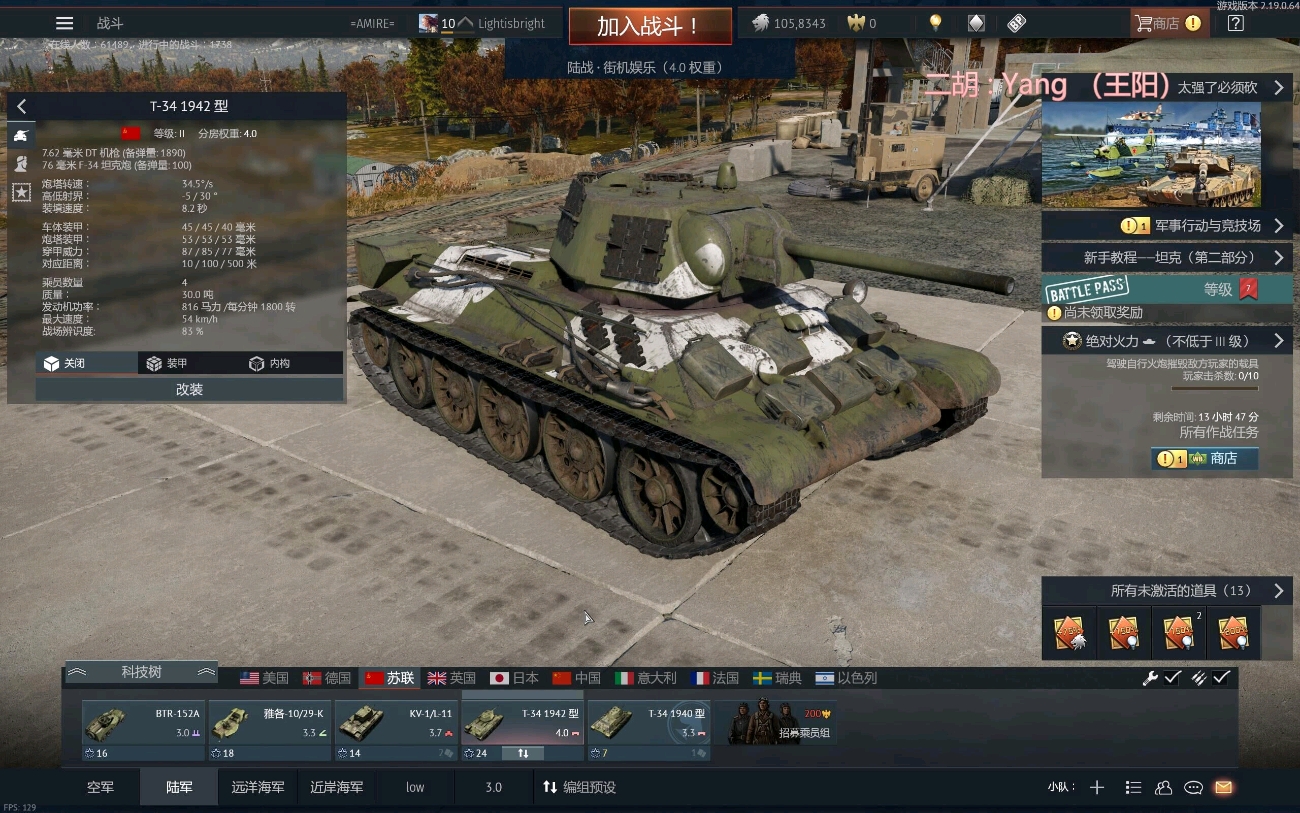This screenshot has height=813, width=1300.
Task: Open the lightbulb hints icon
Action: coord(935,23)
